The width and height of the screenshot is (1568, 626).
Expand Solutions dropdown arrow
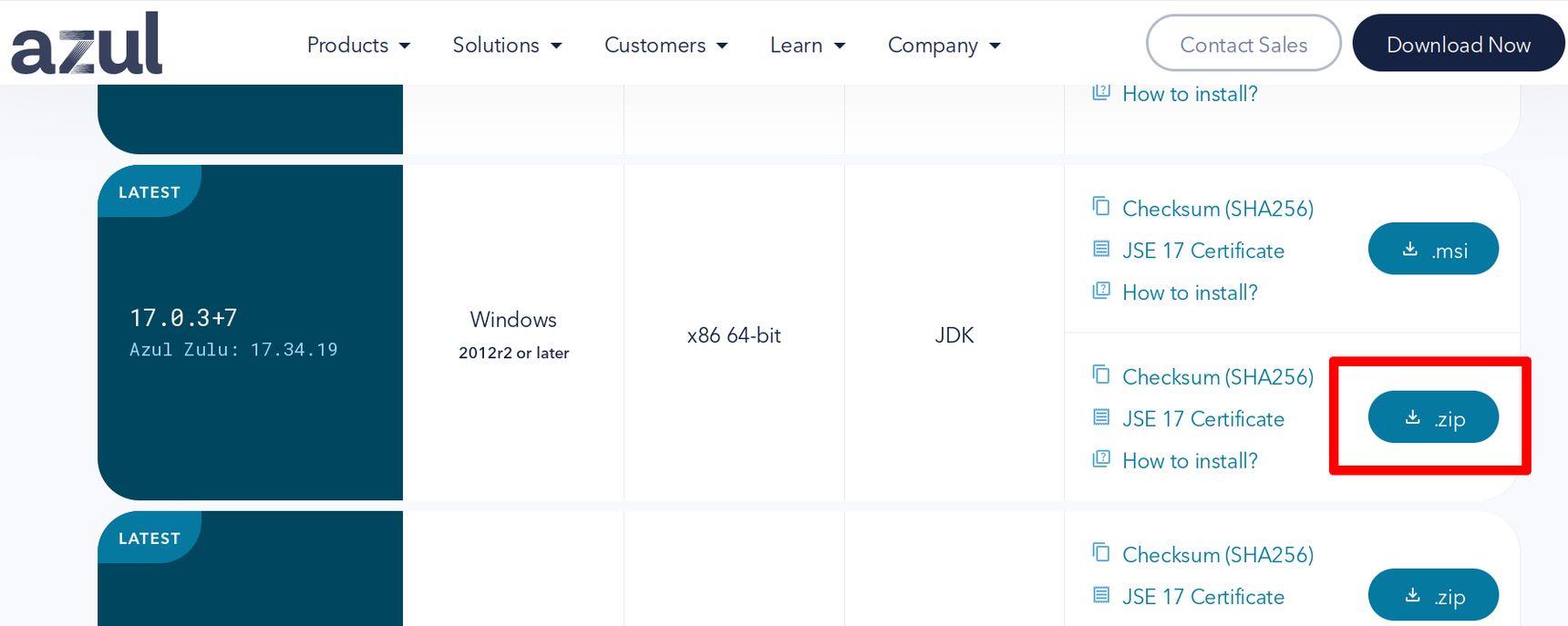(x=556, y=46)
